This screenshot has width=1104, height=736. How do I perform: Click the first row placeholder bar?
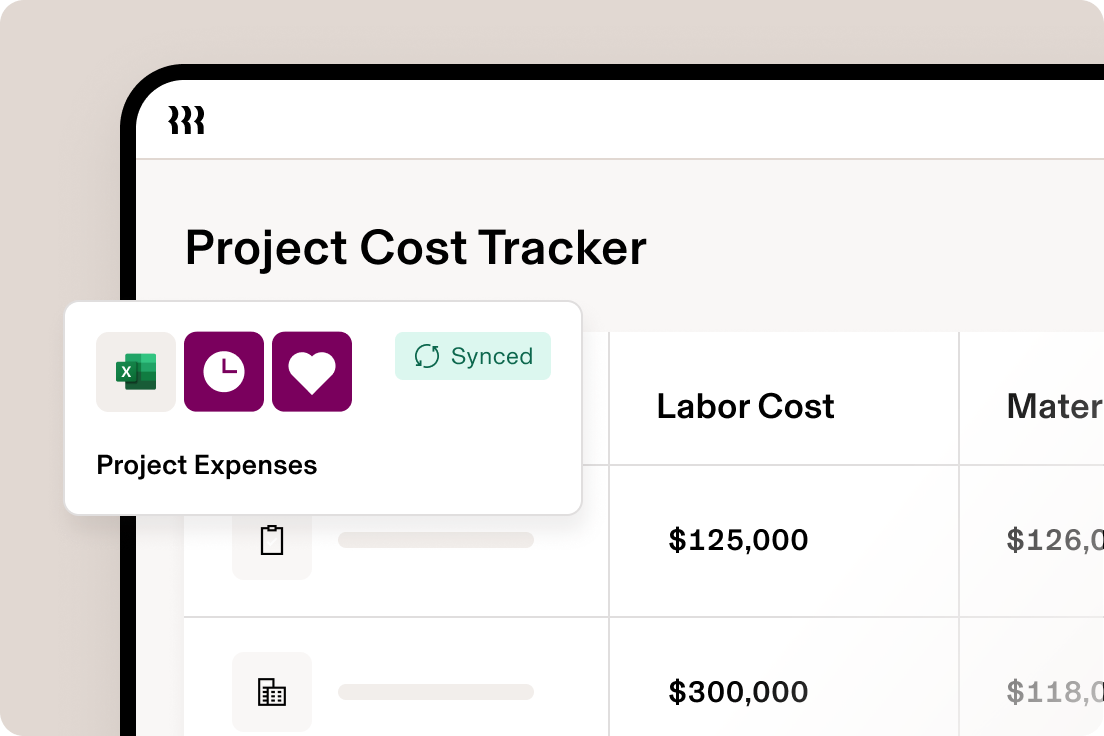(436, 540)
